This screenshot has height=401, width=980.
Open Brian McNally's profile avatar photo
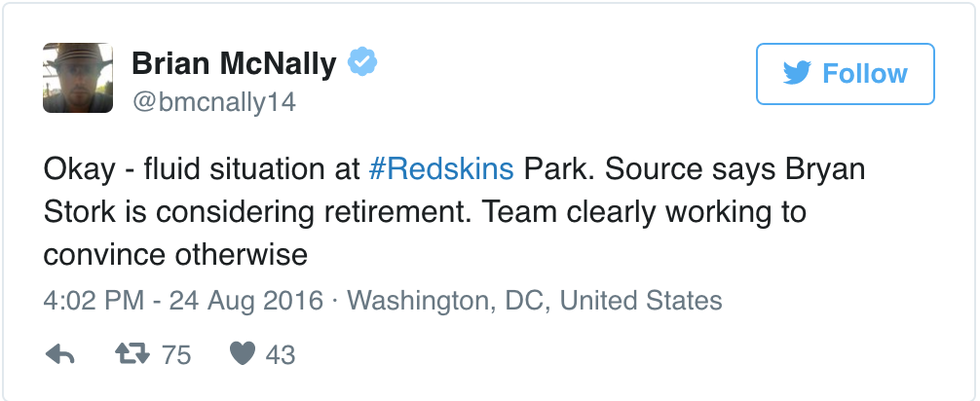(76, 78)
